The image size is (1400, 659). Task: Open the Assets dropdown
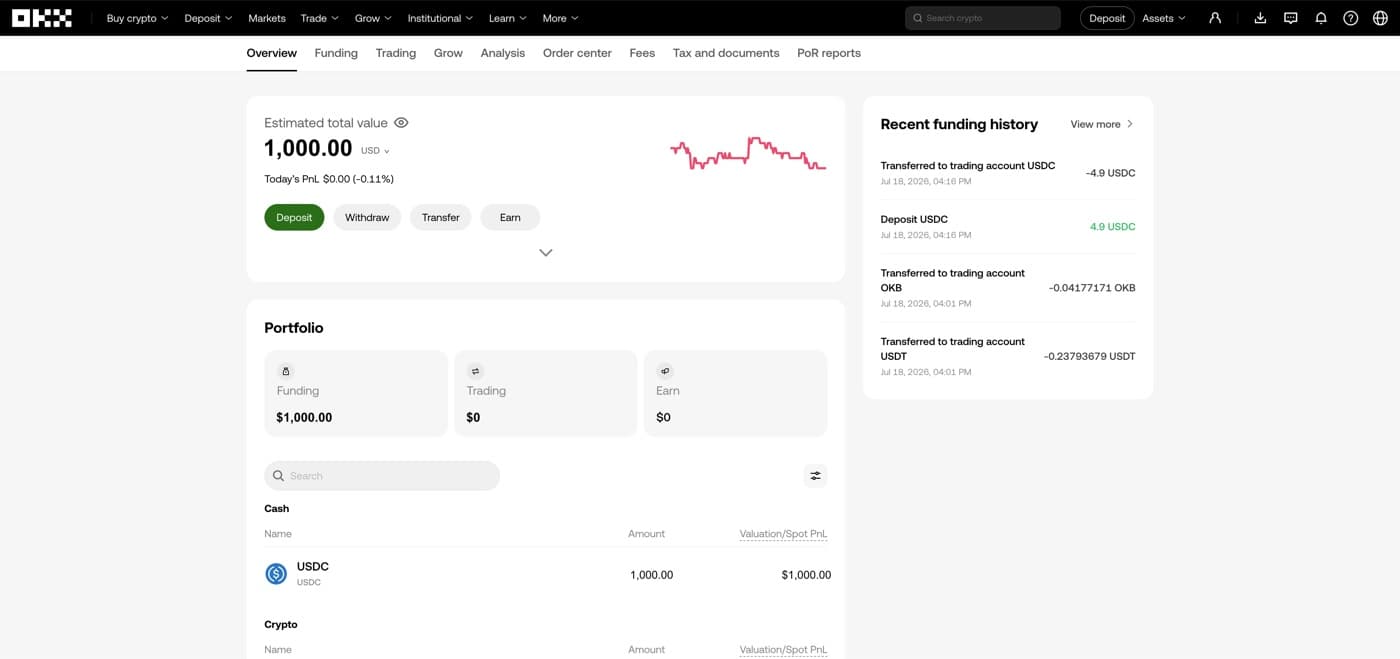point(1163,18)
